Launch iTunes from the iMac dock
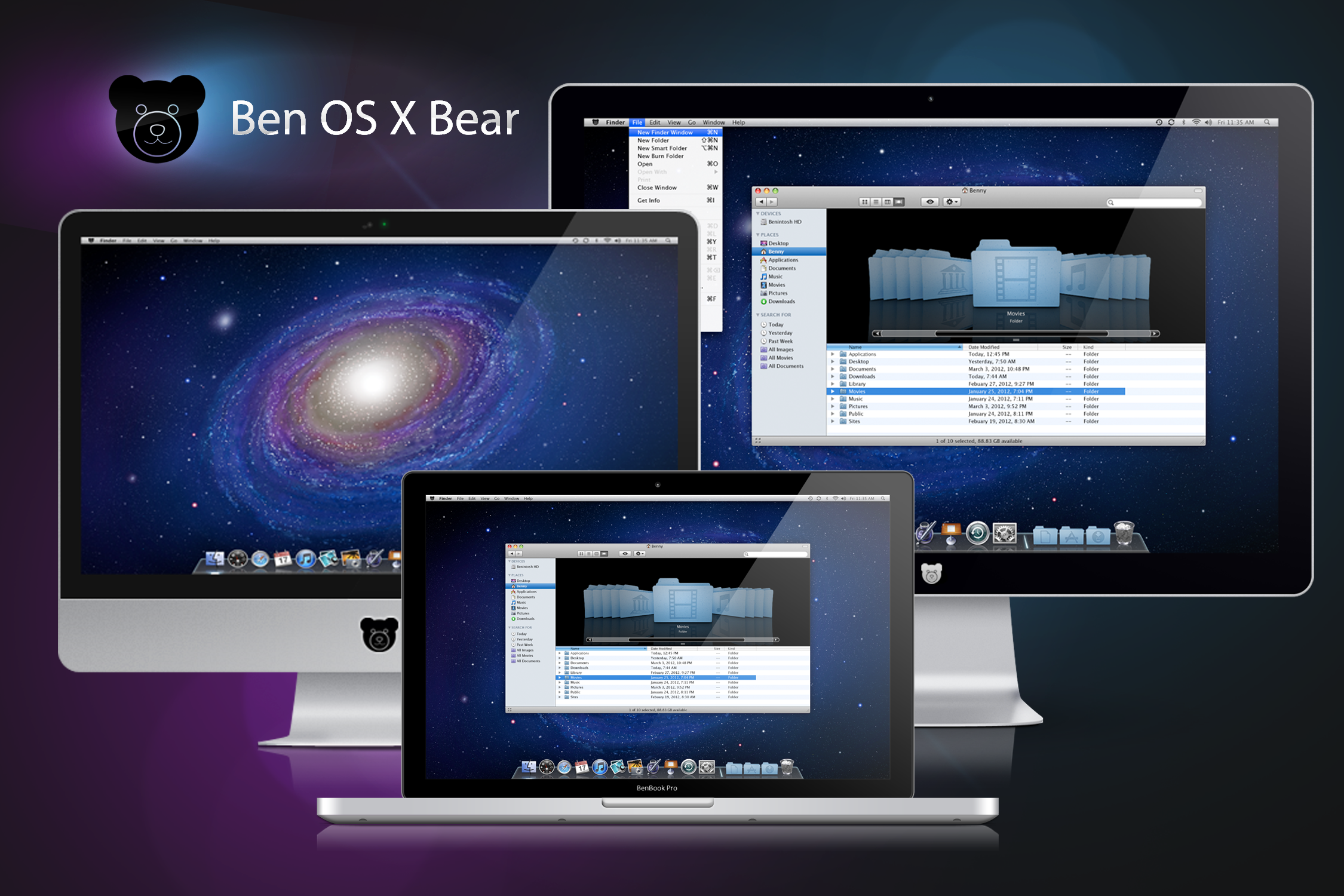1344x896 pixels. (305, 559)
